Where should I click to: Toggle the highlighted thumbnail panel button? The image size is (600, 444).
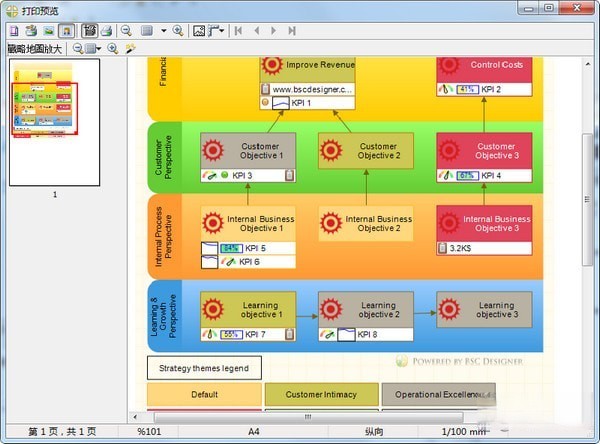(x=66, y=30)
